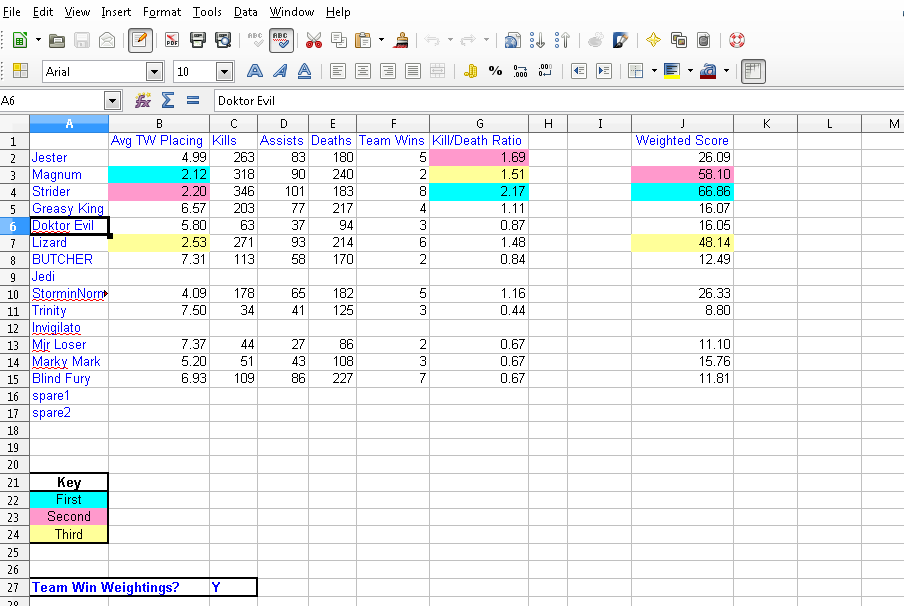
Task: Open the Navigator star icon
Action: (x=652, y=40)
